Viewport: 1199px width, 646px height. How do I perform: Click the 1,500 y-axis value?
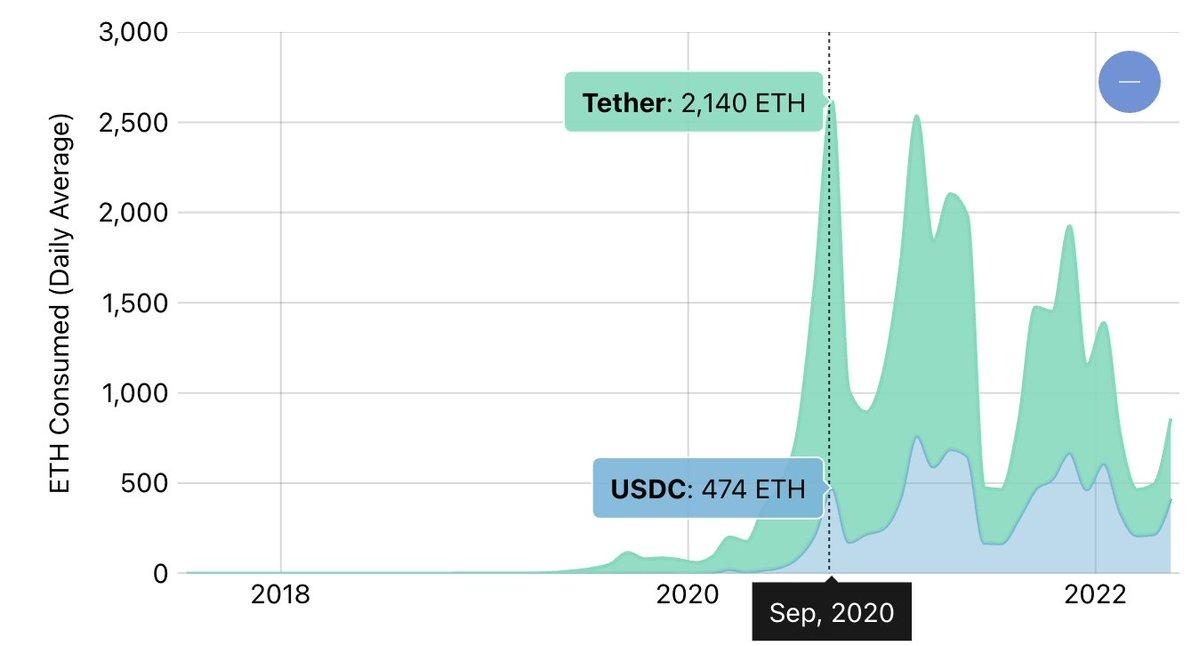tap(135, 303)
